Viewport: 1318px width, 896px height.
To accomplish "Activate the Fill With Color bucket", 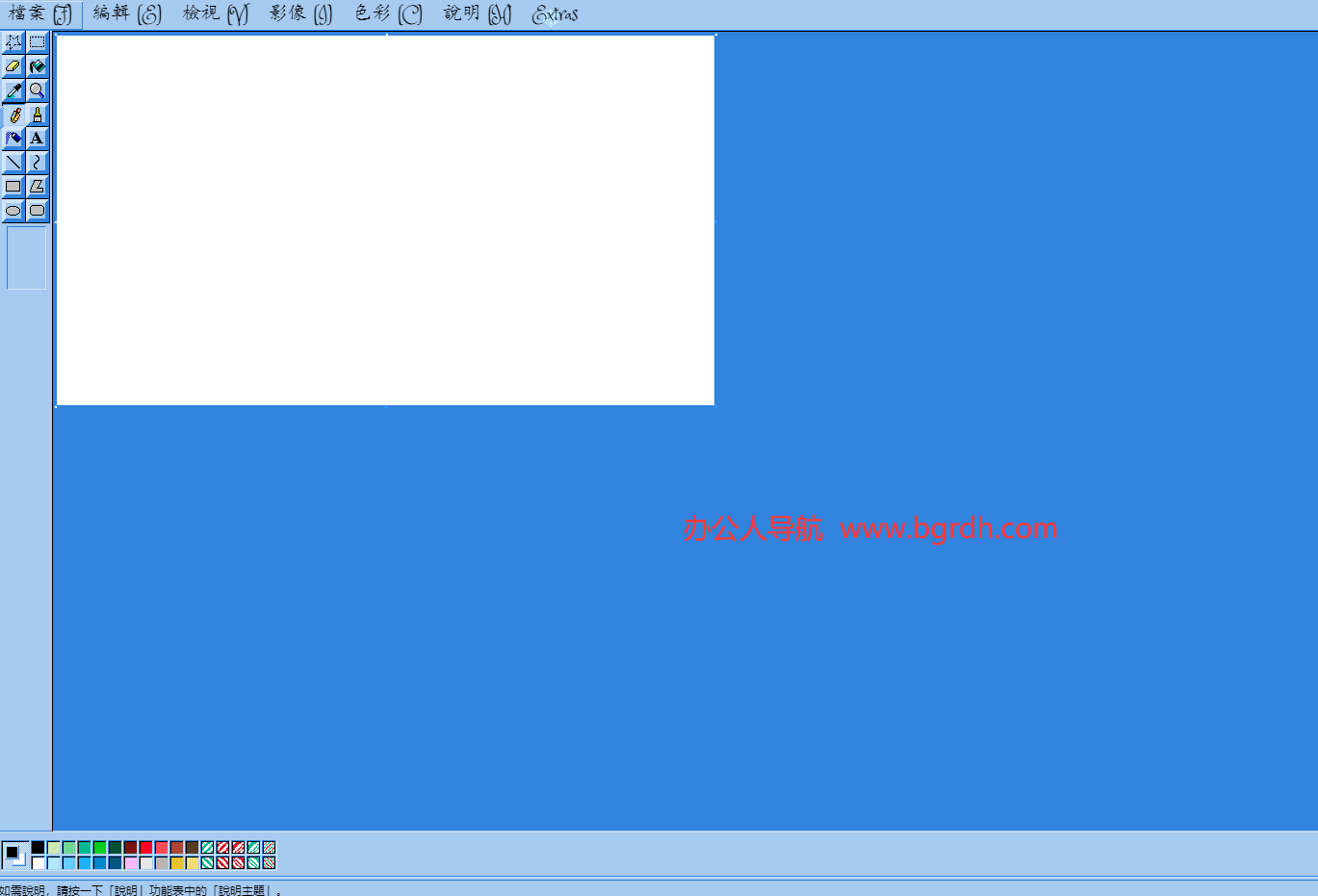I will [x=37, y=66].
